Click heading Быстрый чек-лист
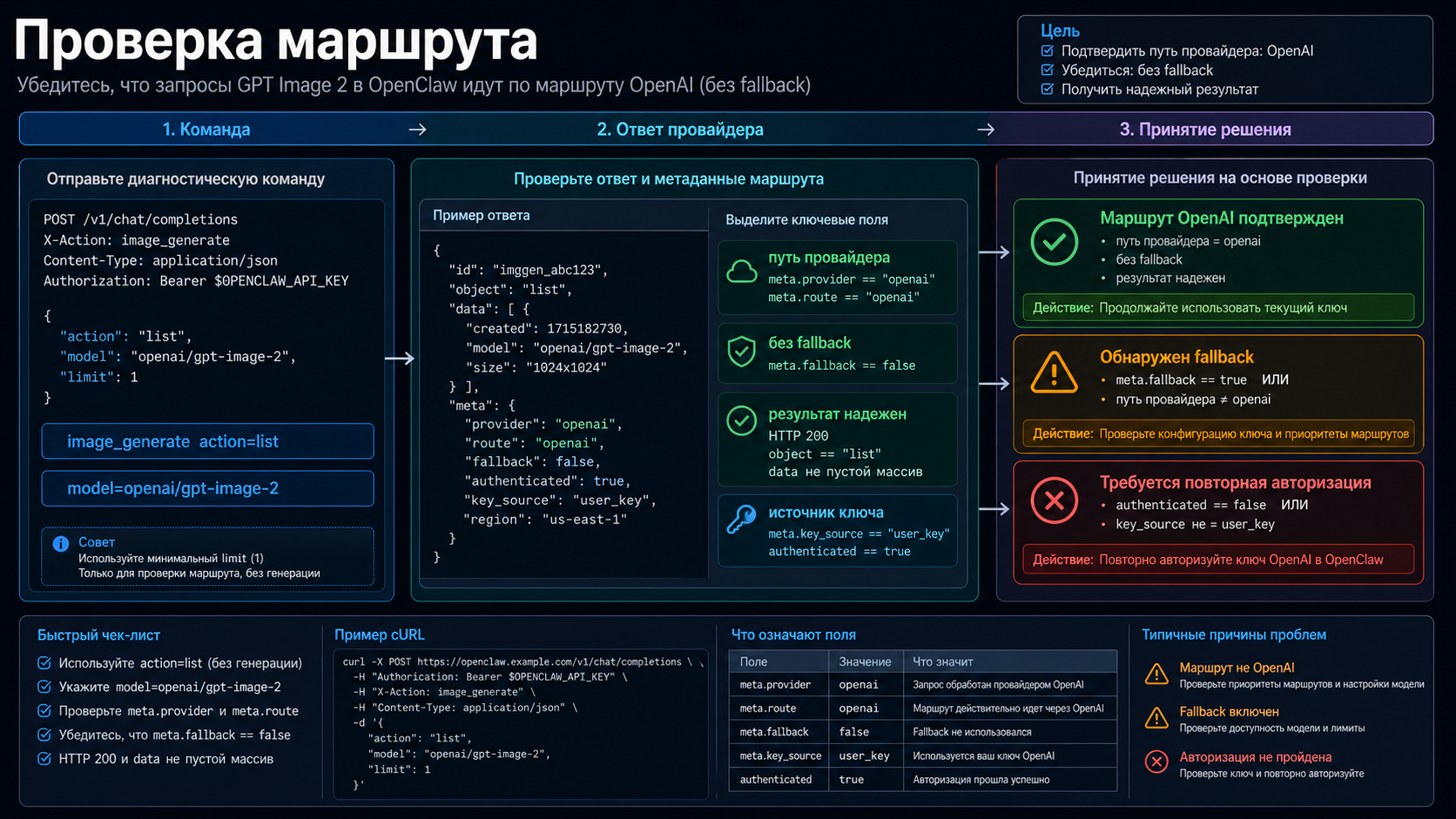The image size is (1456, 819). point(98,635)
